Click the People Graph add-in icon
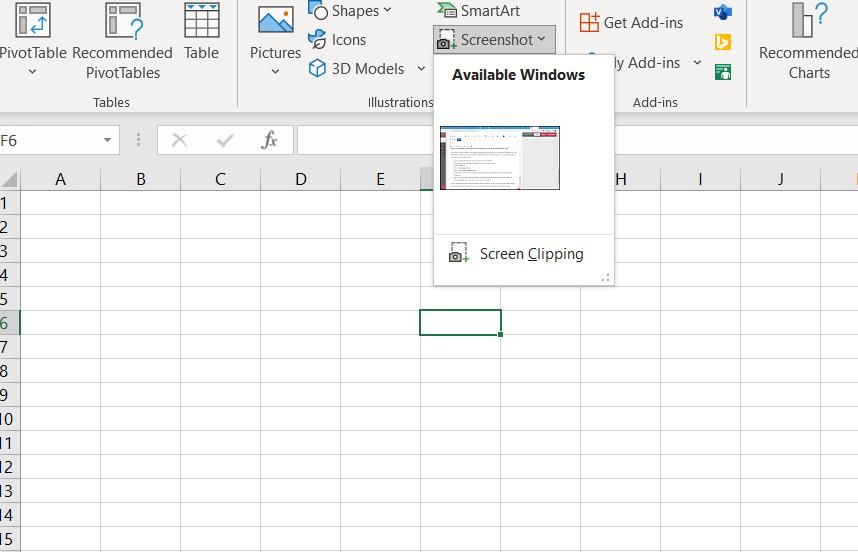 (x=722, y=72)
